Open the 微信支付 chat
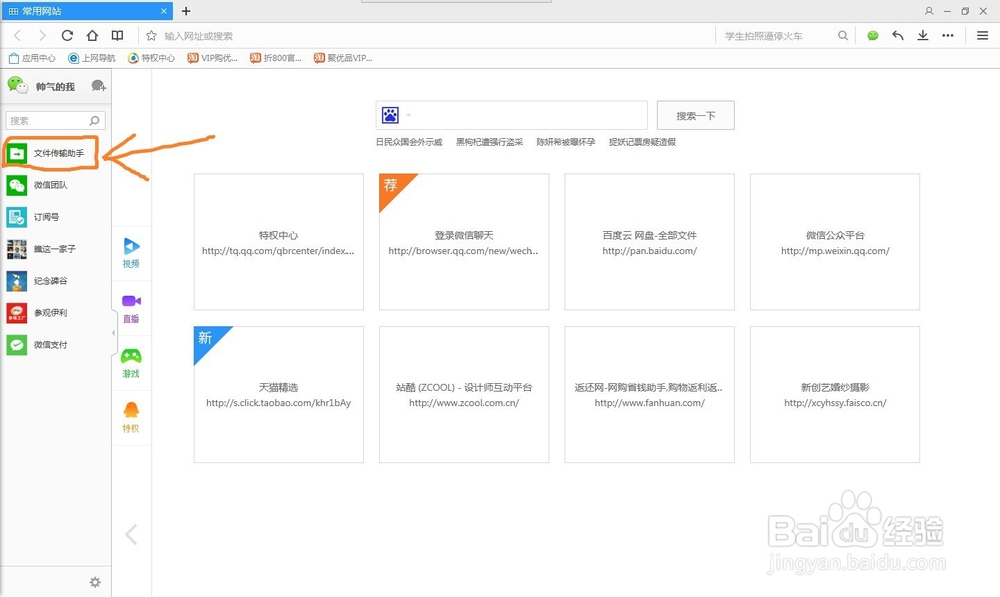This screenshot has width=1000, height=597. click(x=55, y=344)
